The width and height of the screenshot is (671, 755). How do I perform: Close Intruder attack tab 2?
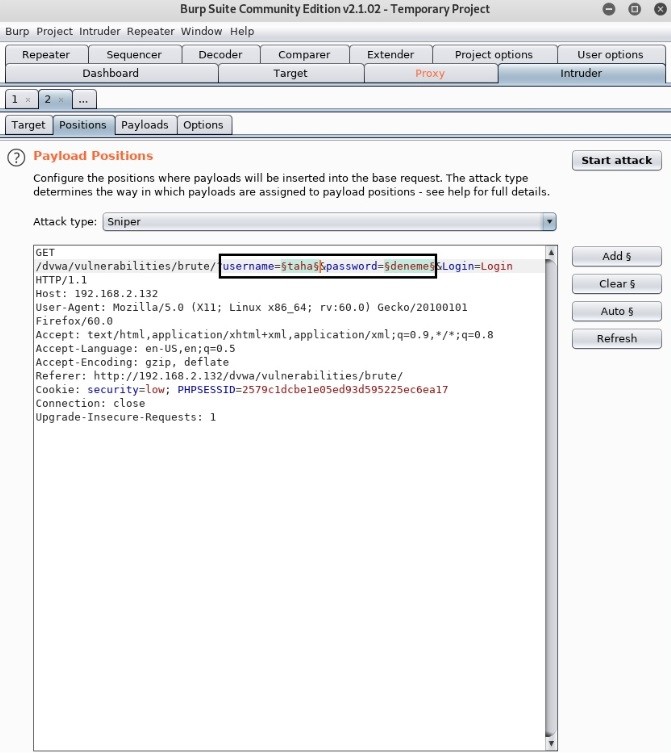tap(61, 100)
